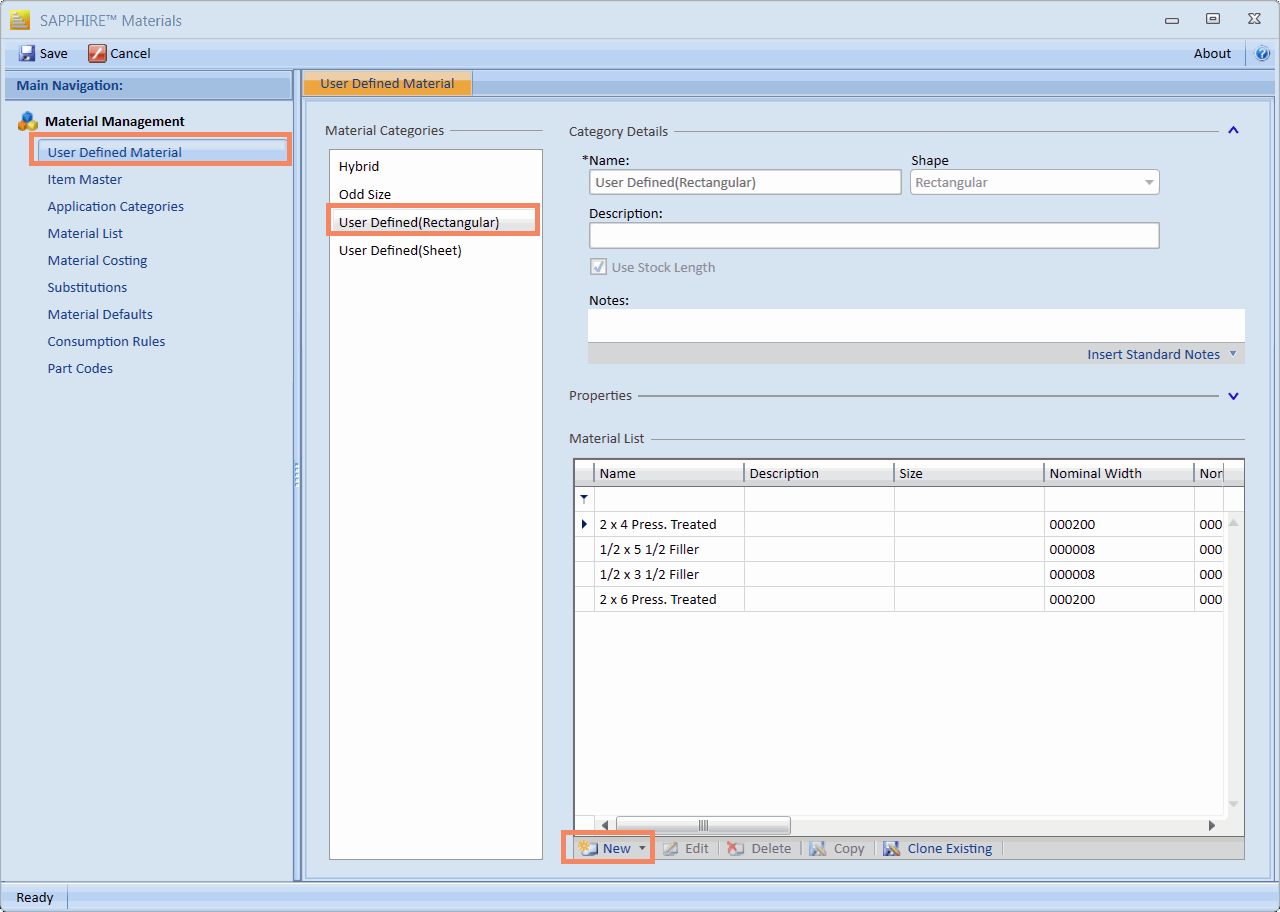Image resolution: width=1280 pixels, height=912 pixels.
Task: Click the Edit button label
Action: pos(697,848)
